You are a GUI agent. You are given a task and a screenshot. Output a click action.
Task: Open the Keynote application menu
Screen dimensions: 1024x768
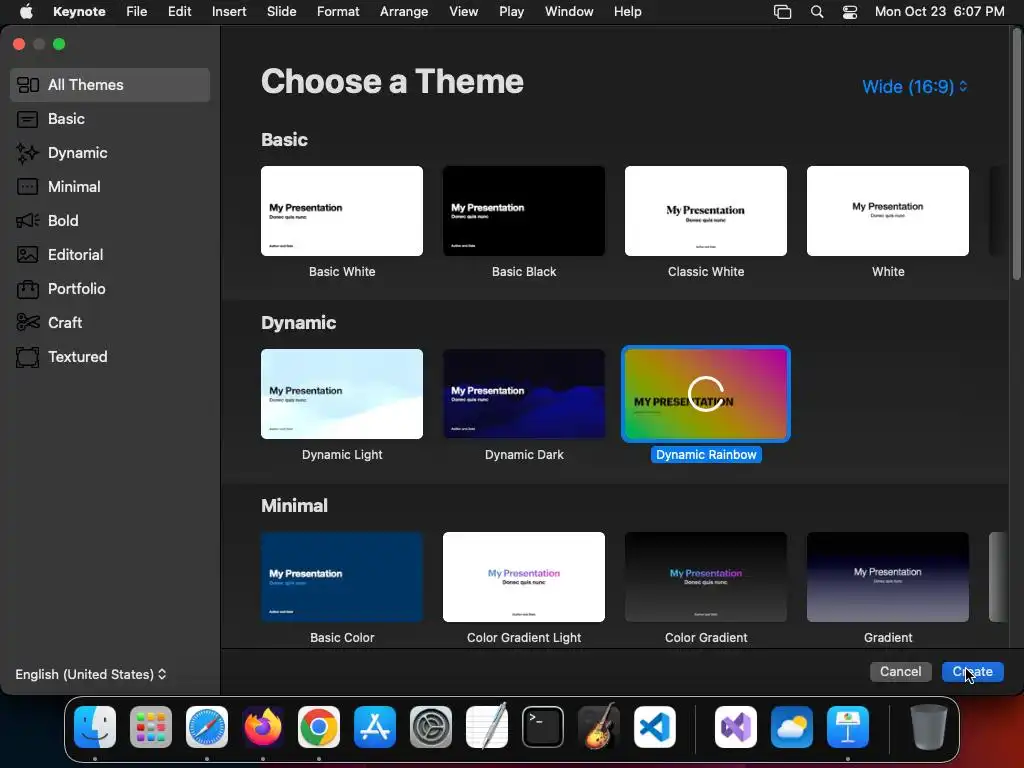tap(79, 12)
